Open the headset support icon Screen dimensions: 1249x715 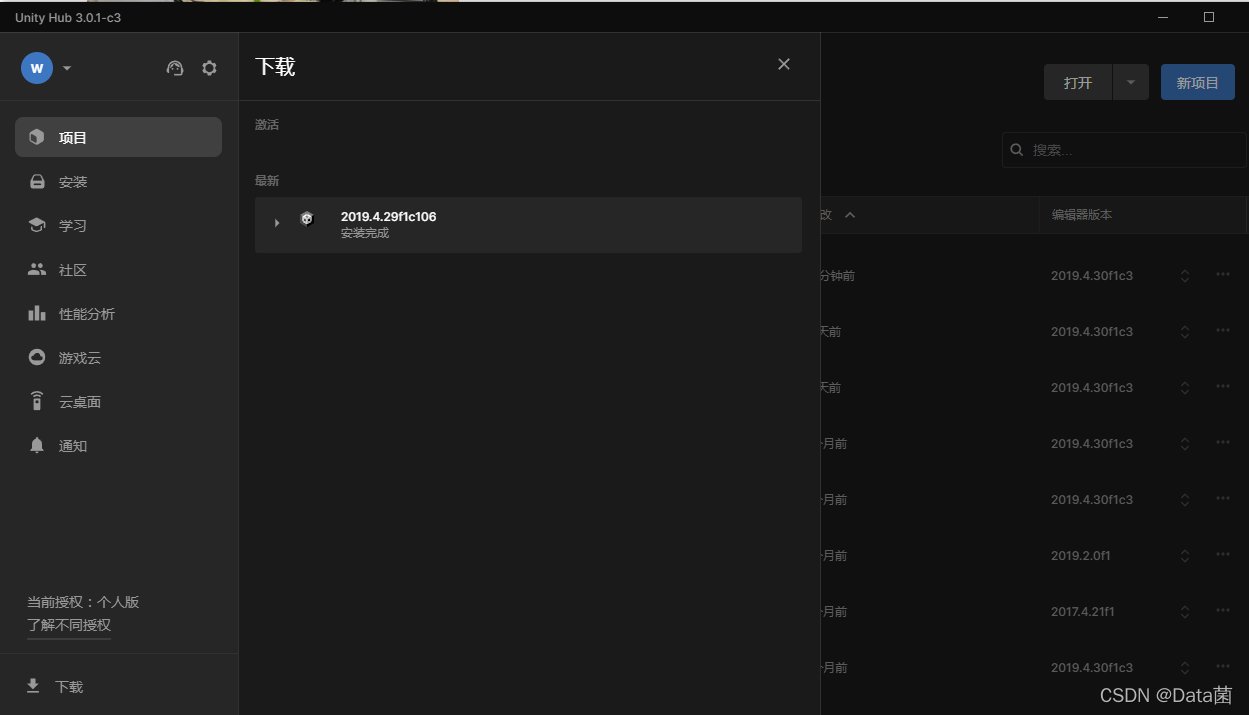[x=175, y=68]
